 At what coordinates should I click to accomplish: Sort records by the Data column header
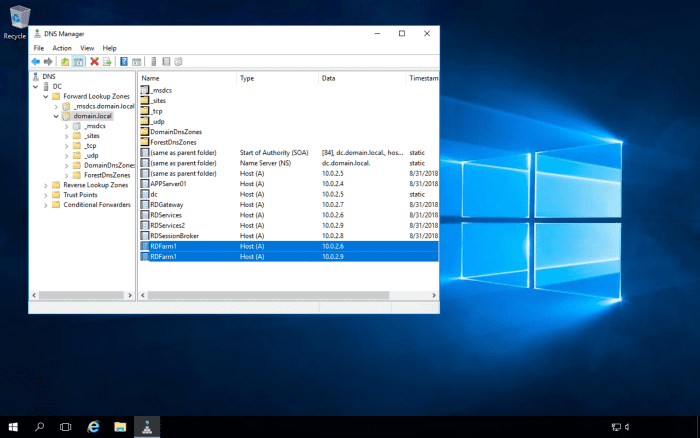(x=362, y=78)
